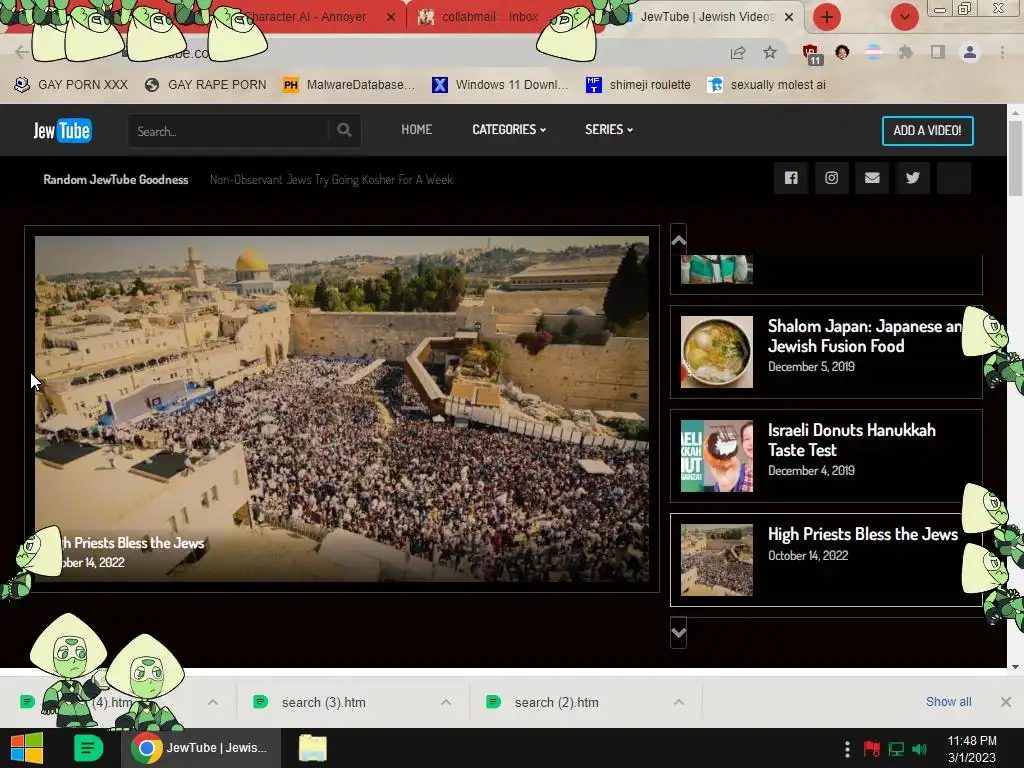Screen dimensions: 1024x768
Task: Open options for search (3).htm download
Action: pos(446,702)
